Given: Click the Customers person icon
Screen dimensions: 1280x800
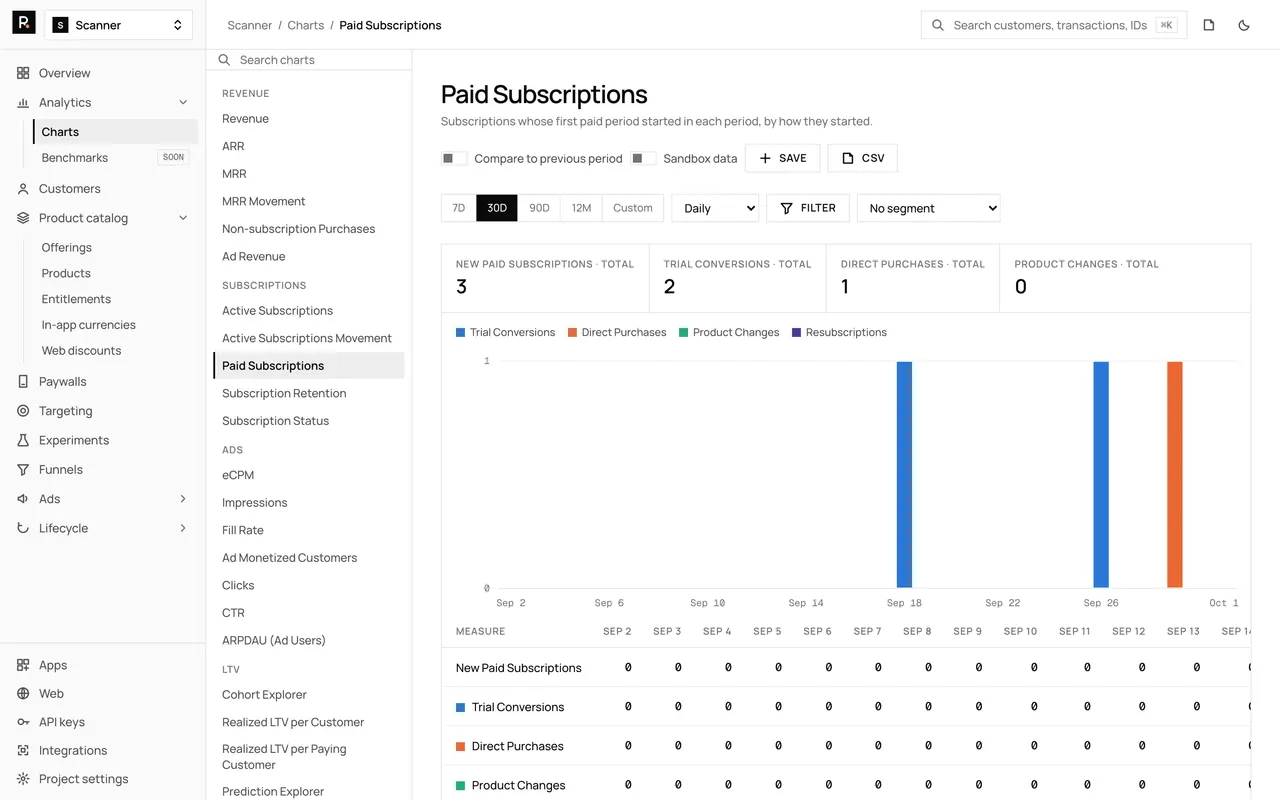Looking at the screenshot, I should (x=23, y=189).
